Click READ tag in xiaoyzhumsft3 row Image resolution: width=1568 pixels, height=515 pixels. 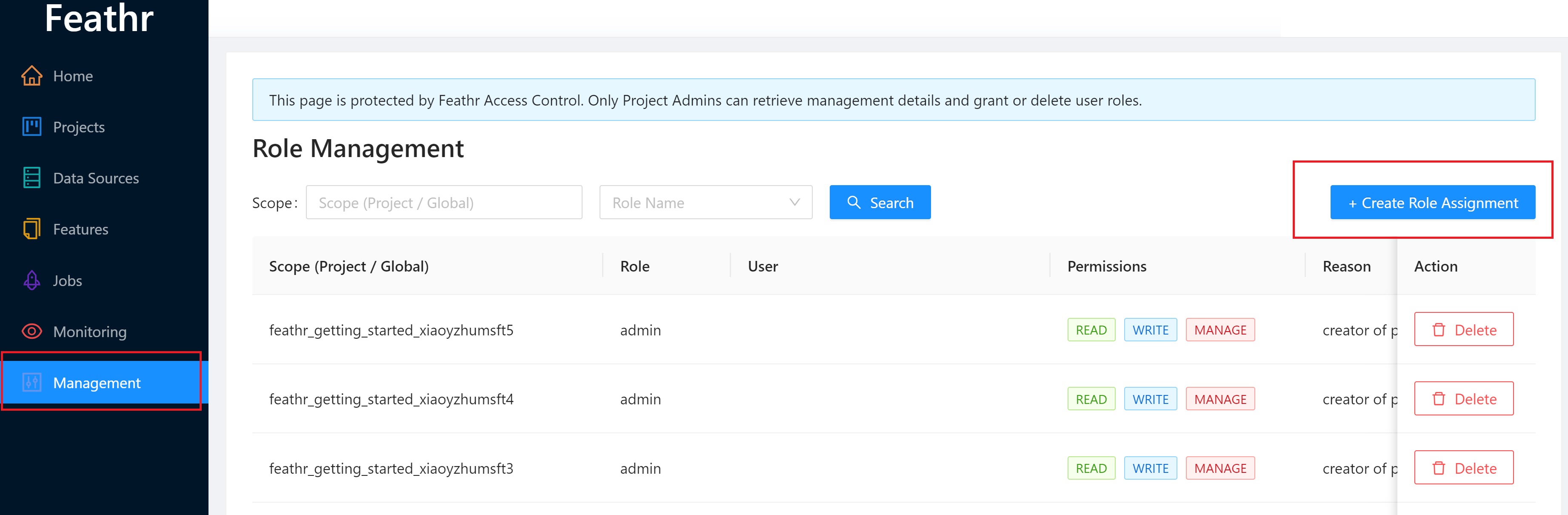pyautogui.click(x=1091, y=467)
